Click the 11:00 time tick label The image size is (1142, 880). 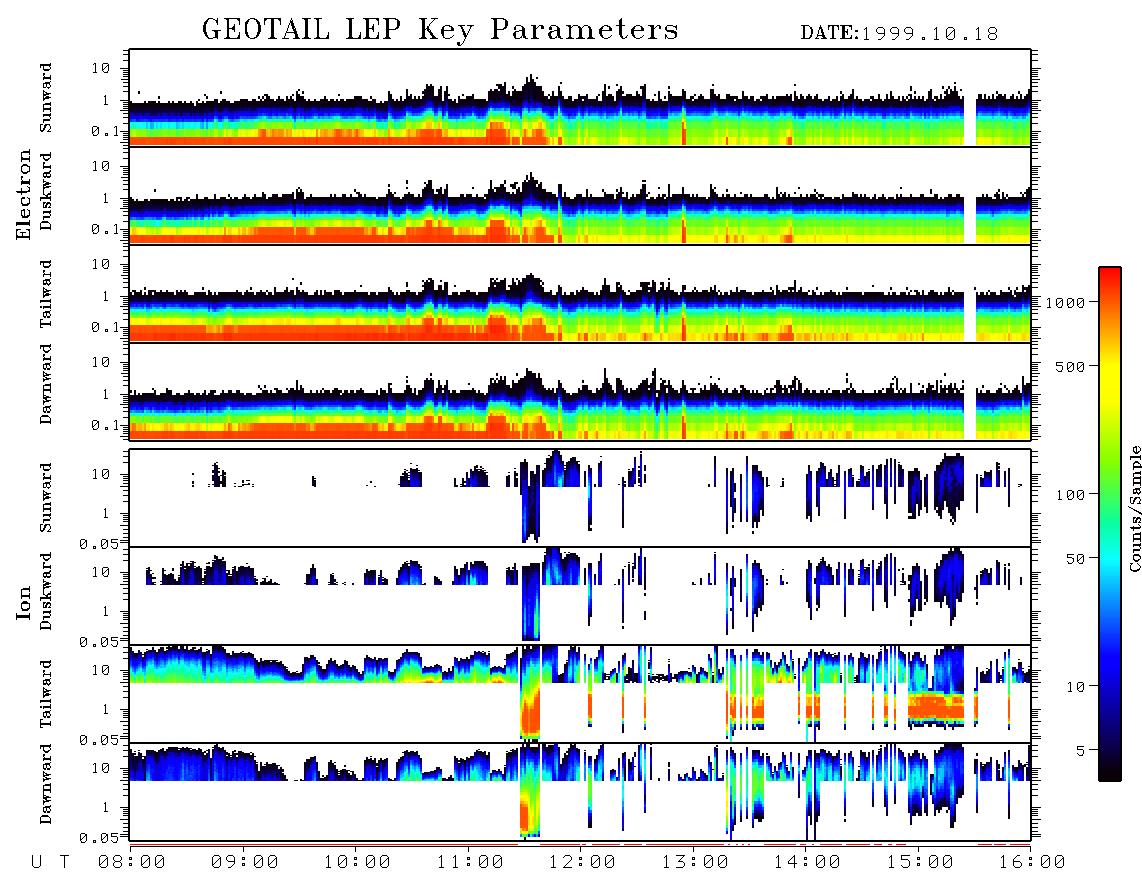(470, 863)
